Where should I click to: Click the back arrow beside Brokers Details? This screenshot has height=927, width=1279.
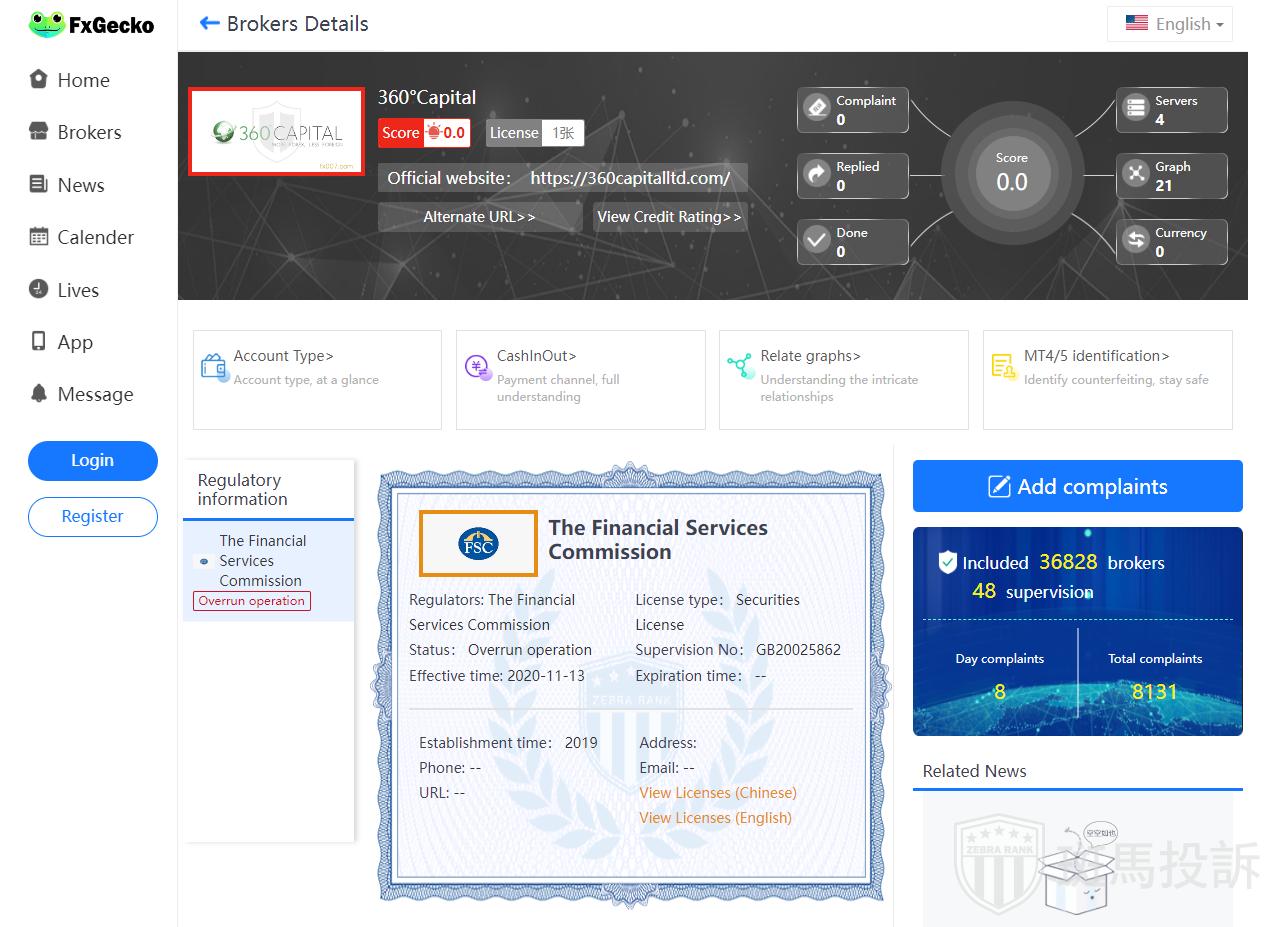click(209, 24)
